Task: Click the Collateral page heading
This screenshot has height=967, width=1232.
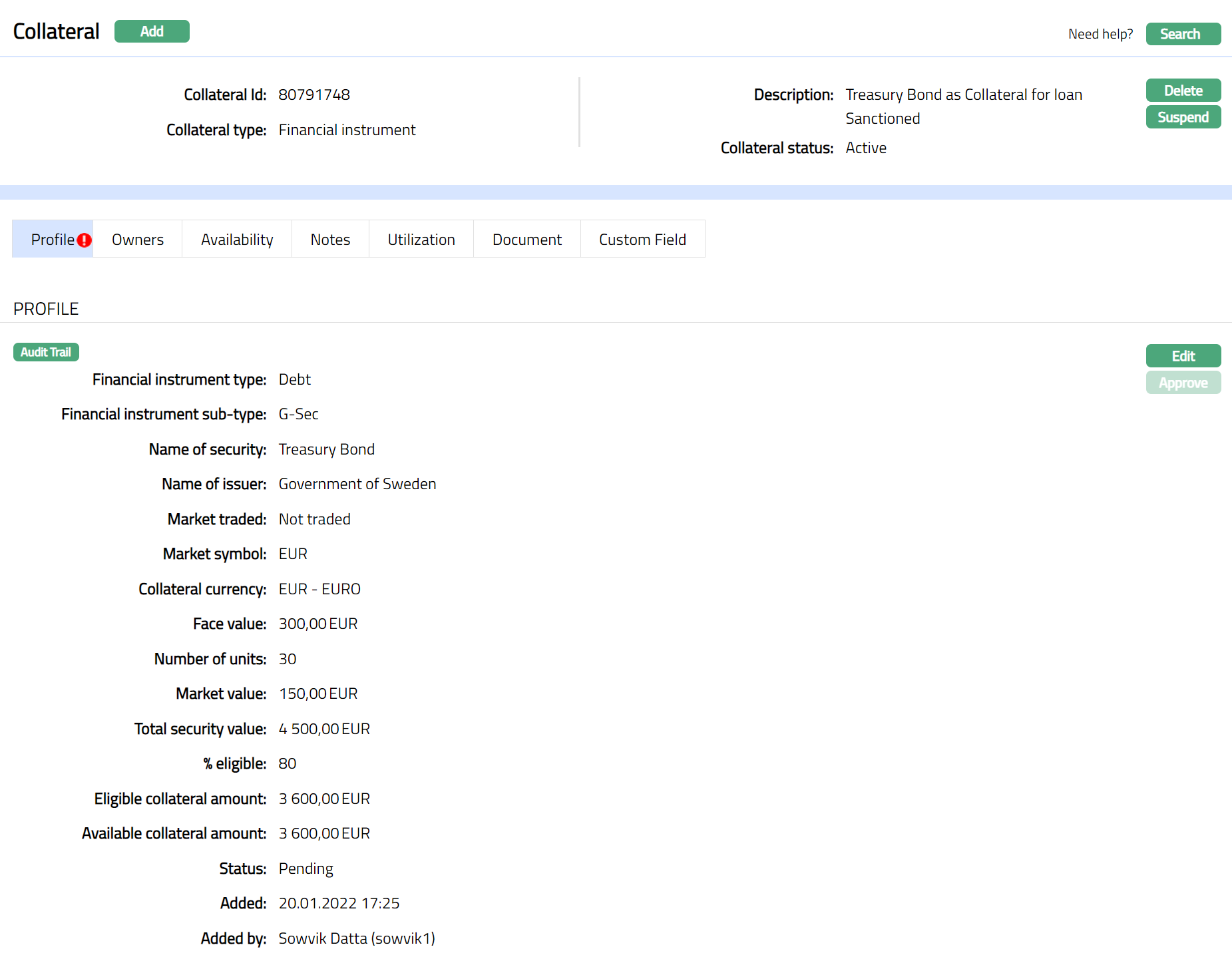Action: (x=57, y=31)
